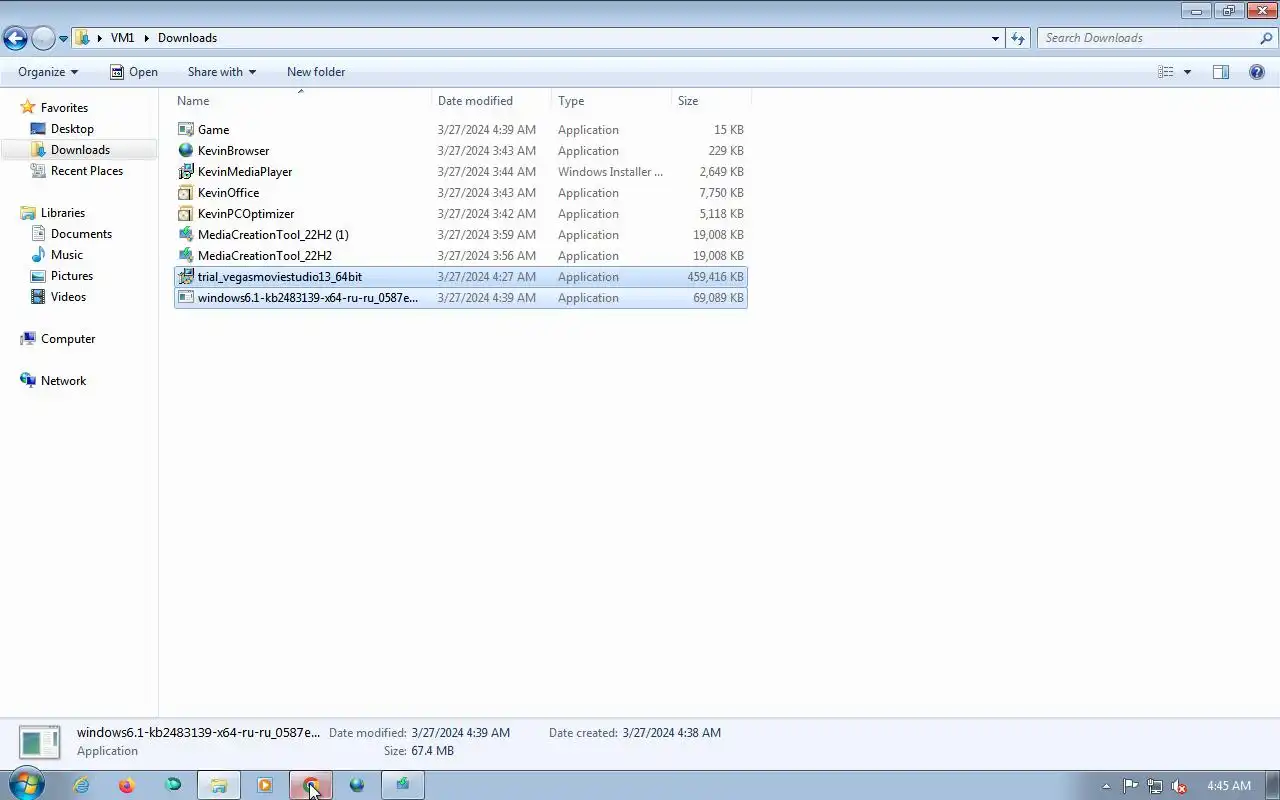Select Computer in the navigation pane
Image resolution: width=1280 pixels, height=800 pixels.
(x=68, y=339)
